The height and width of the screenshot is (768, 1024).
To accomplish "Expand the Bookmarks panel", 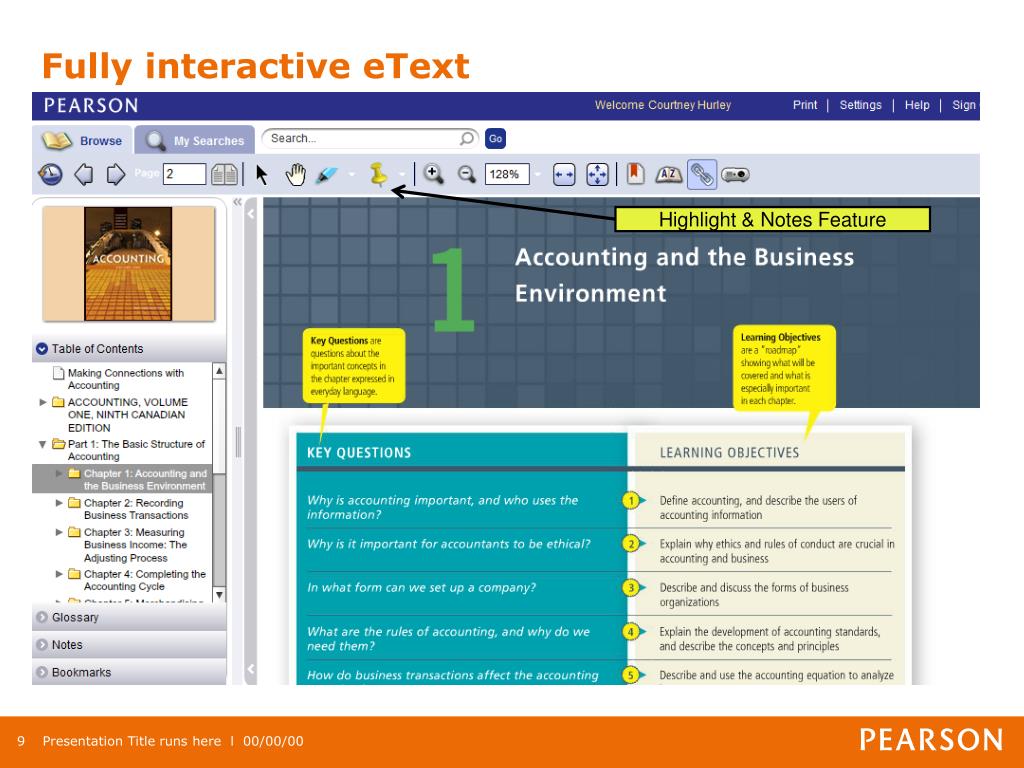I will click(129, 672).
